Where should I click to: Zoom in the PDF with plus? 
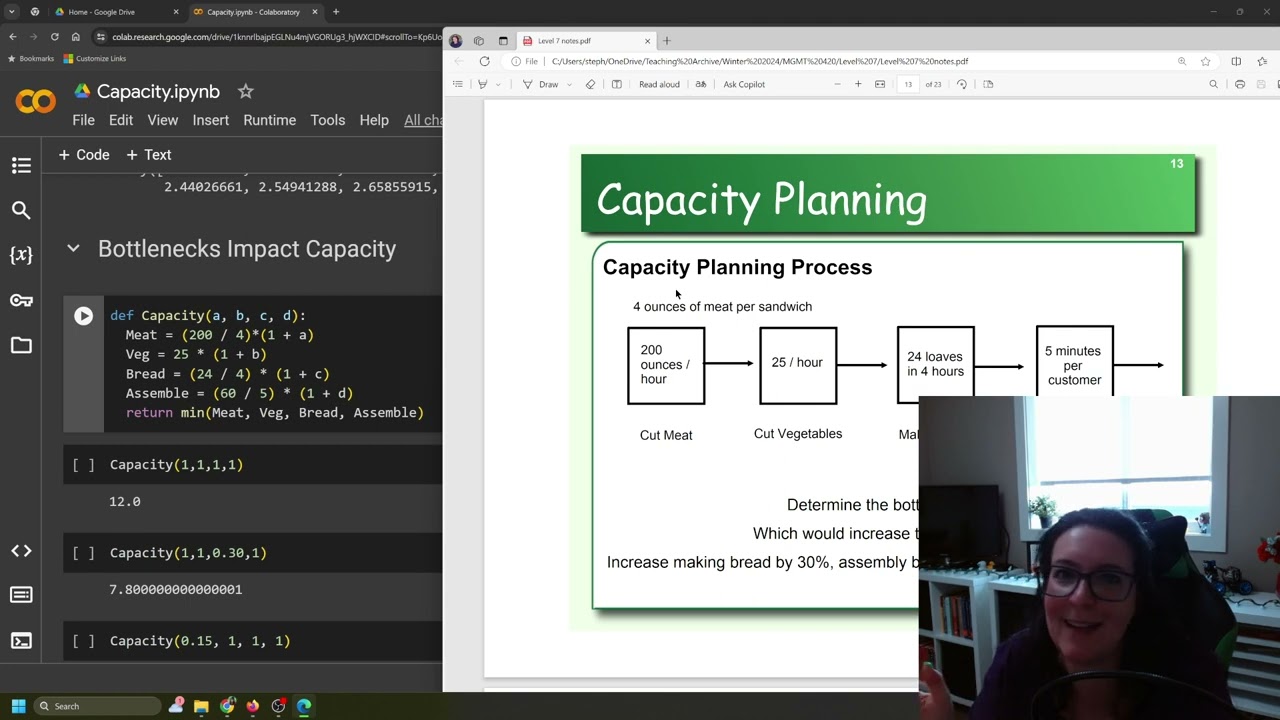(x=858, y=84)
